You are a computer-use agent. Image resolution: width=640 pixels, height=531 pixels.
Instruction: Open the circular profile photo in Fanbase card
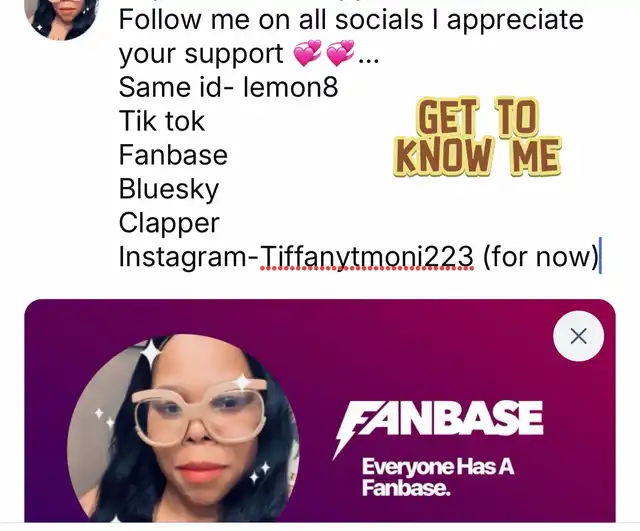pyautogui.click(x=183, y=428)
